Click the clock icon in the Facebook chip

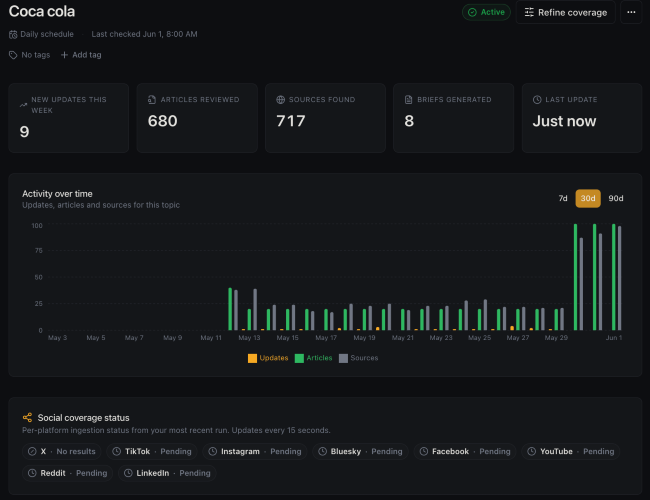(x=424, y=451)
